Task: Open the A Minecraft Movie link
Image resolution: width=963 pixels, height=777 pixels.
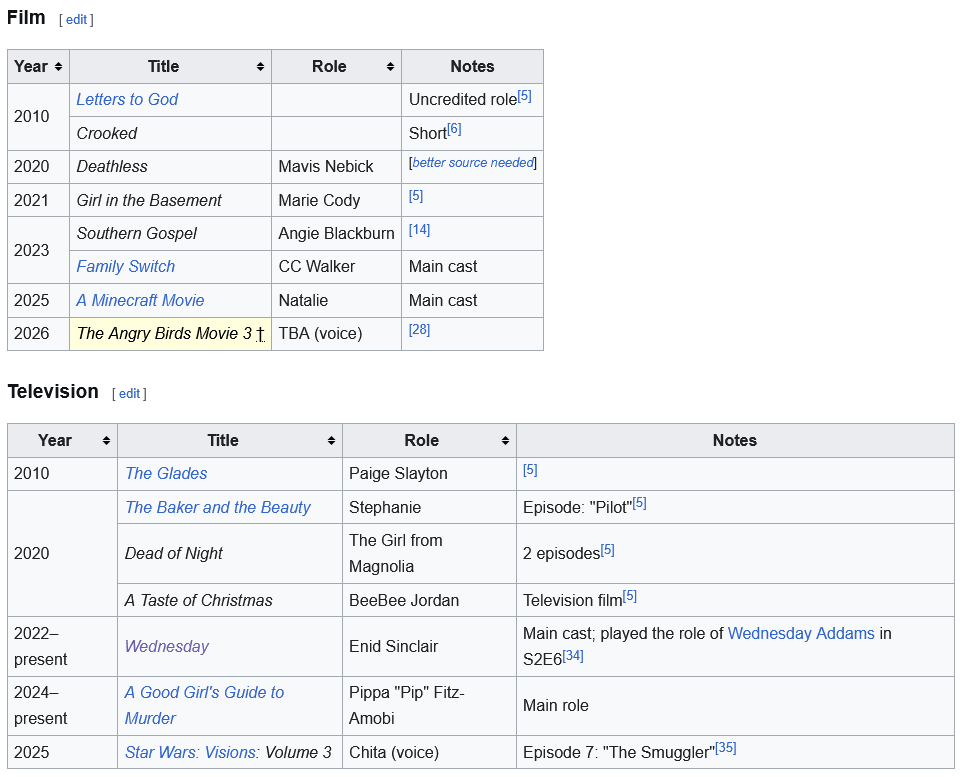Action: click(140, 300)
